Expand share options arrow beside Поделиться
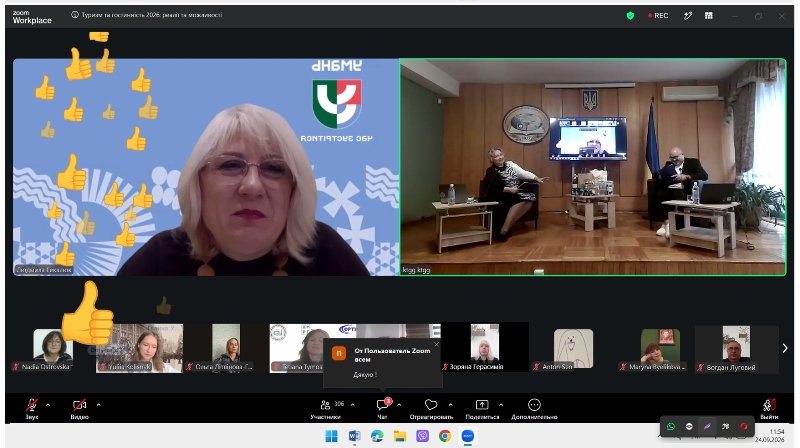The height and width of the screenshot is (448, 800). [x=501, y=405]
